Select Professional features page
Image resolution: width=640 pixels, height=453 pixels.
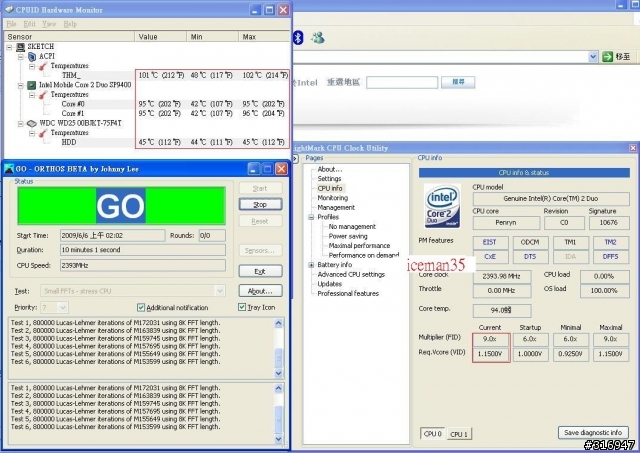(x=348, y=293)
